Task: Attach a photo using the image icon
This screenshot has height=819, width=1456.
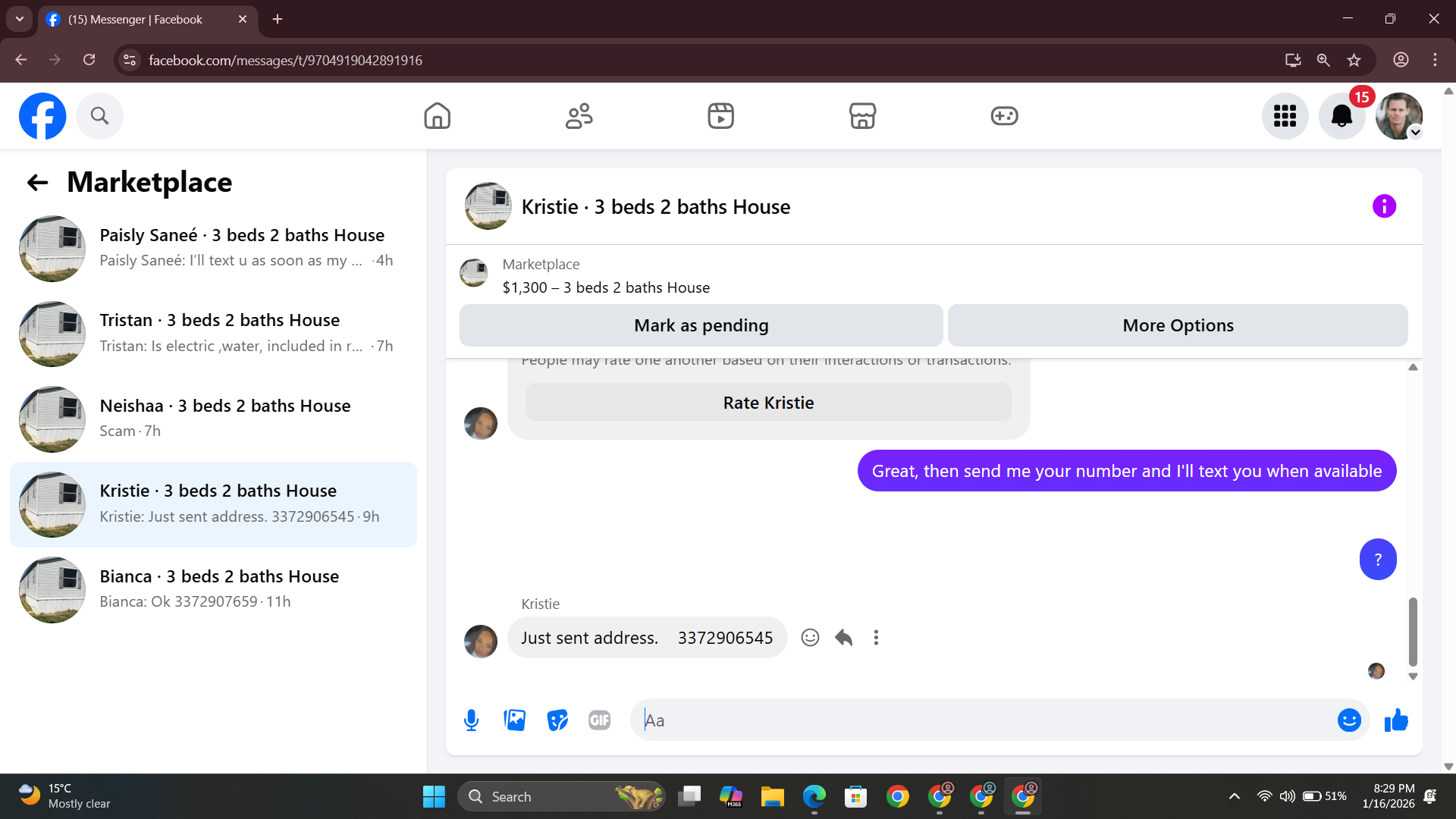Action: [514, 720]
